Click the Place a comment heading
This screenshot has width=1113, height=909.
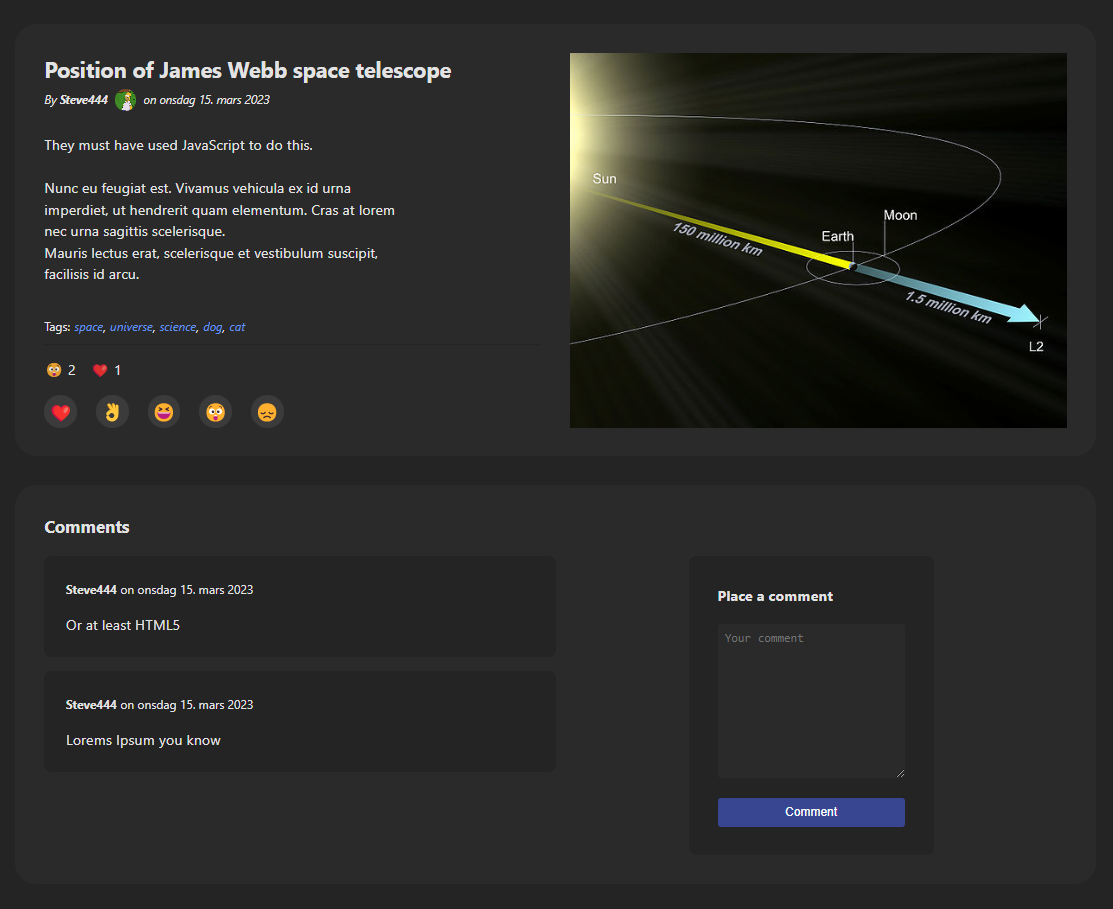tap(775, 597)
